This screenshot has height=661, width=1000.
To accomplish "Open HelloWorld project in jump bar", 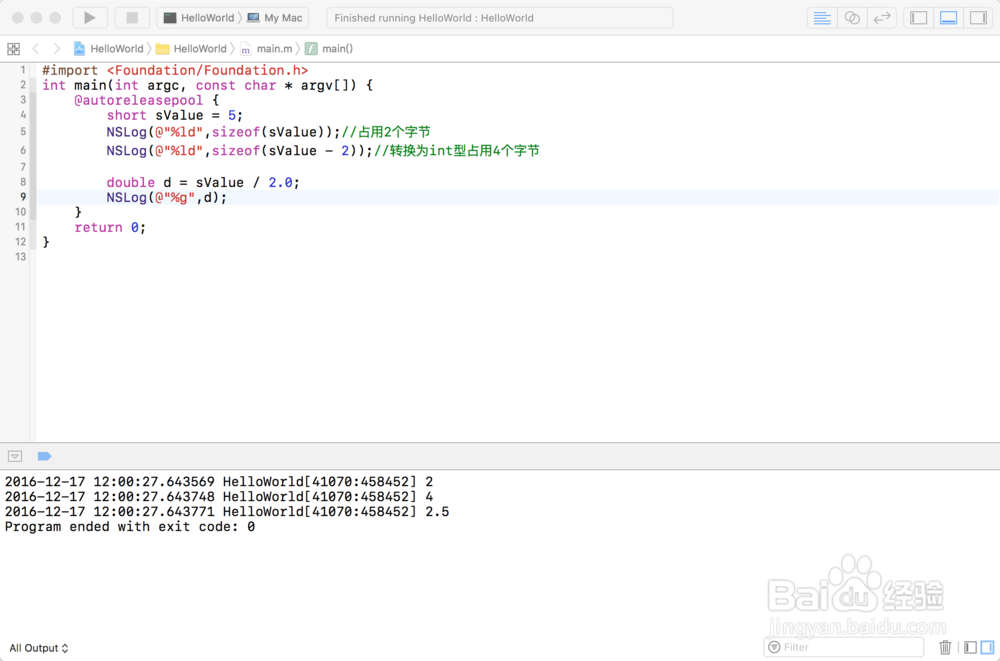I will coord(108,48).
